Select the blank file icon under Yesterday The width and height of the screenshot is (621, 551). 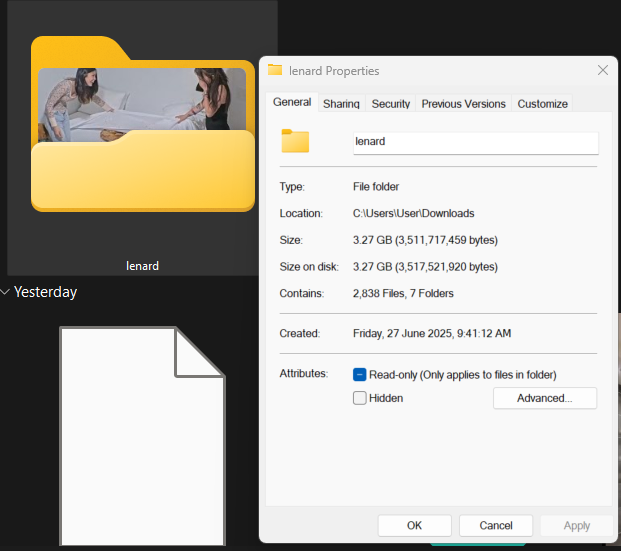pos(142,436)
